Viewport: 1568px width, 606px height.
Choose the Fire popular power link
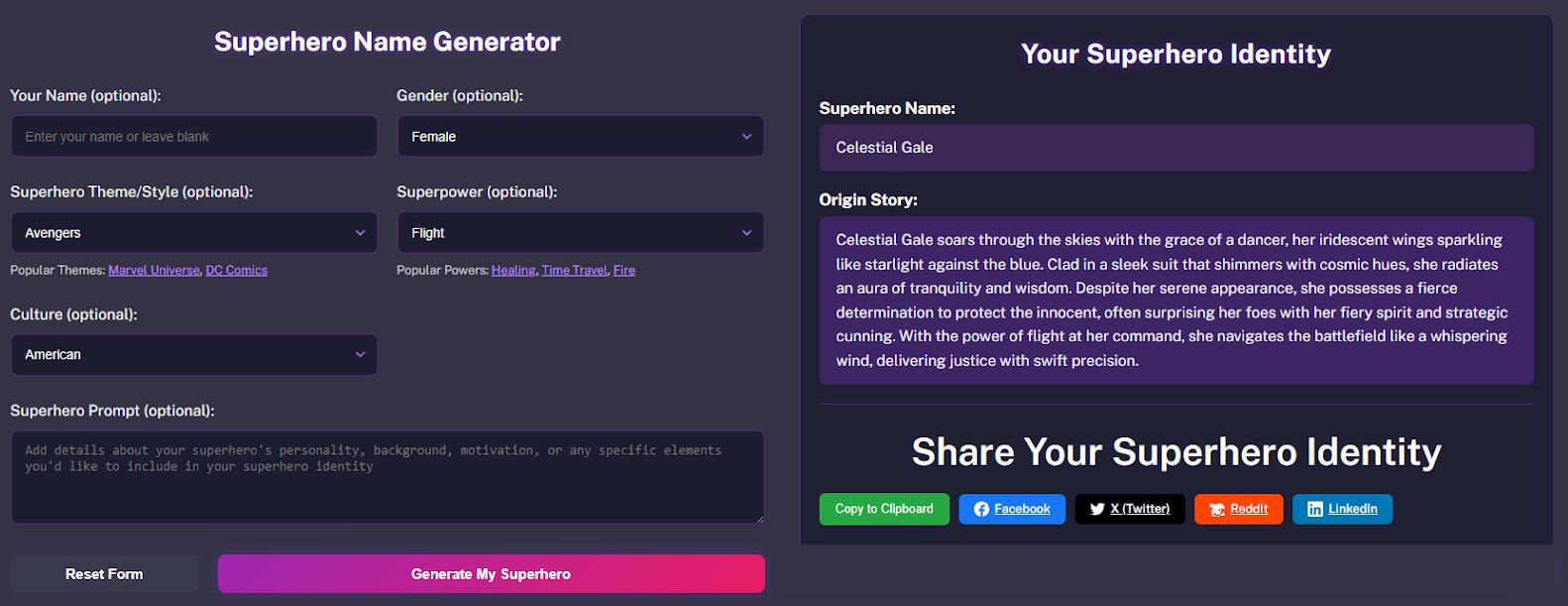click(x=624, y=270)
